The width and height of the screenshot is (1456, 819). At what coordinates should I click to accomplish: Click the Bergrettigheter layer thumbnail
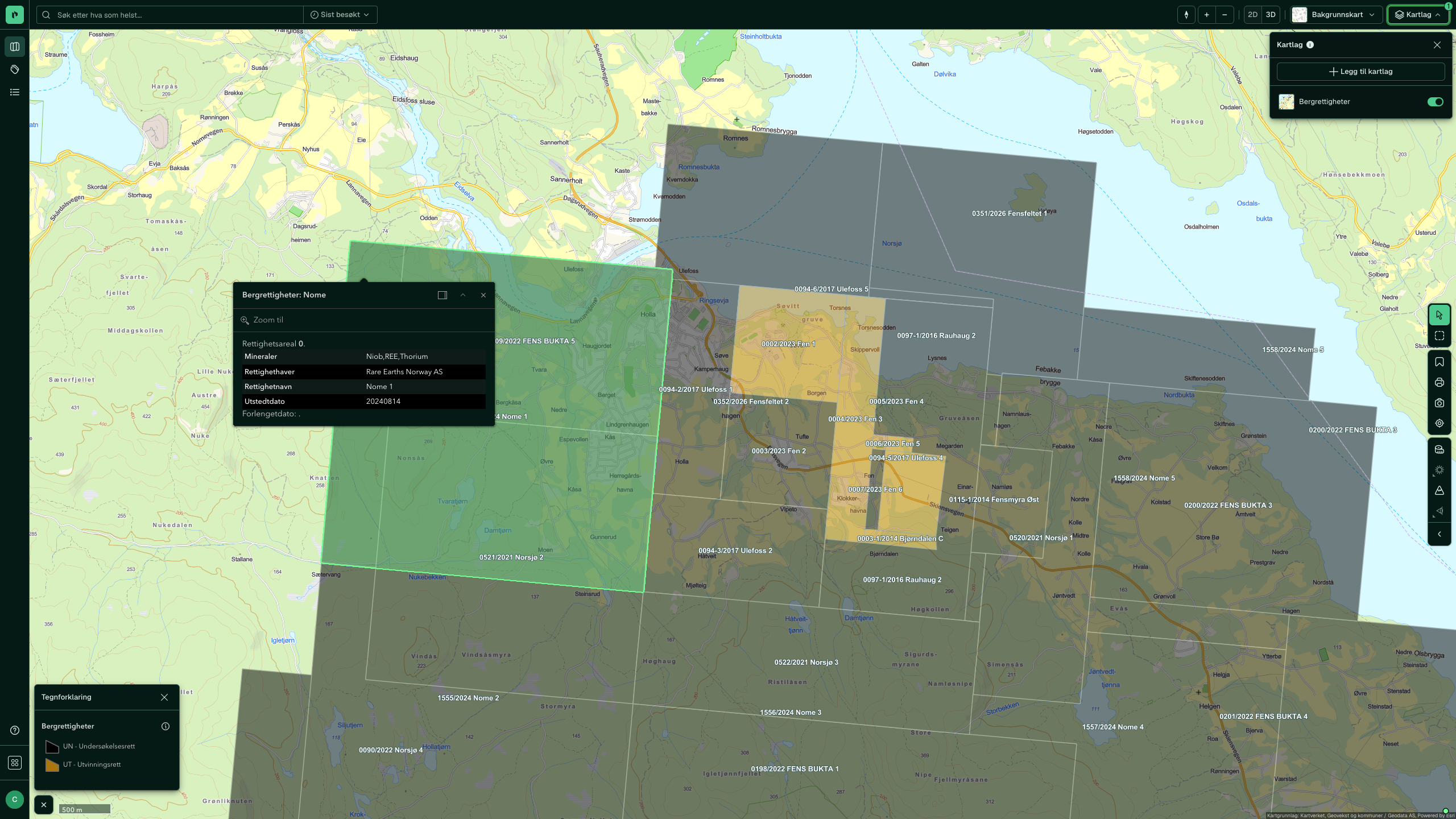(x=1287, y=102)
